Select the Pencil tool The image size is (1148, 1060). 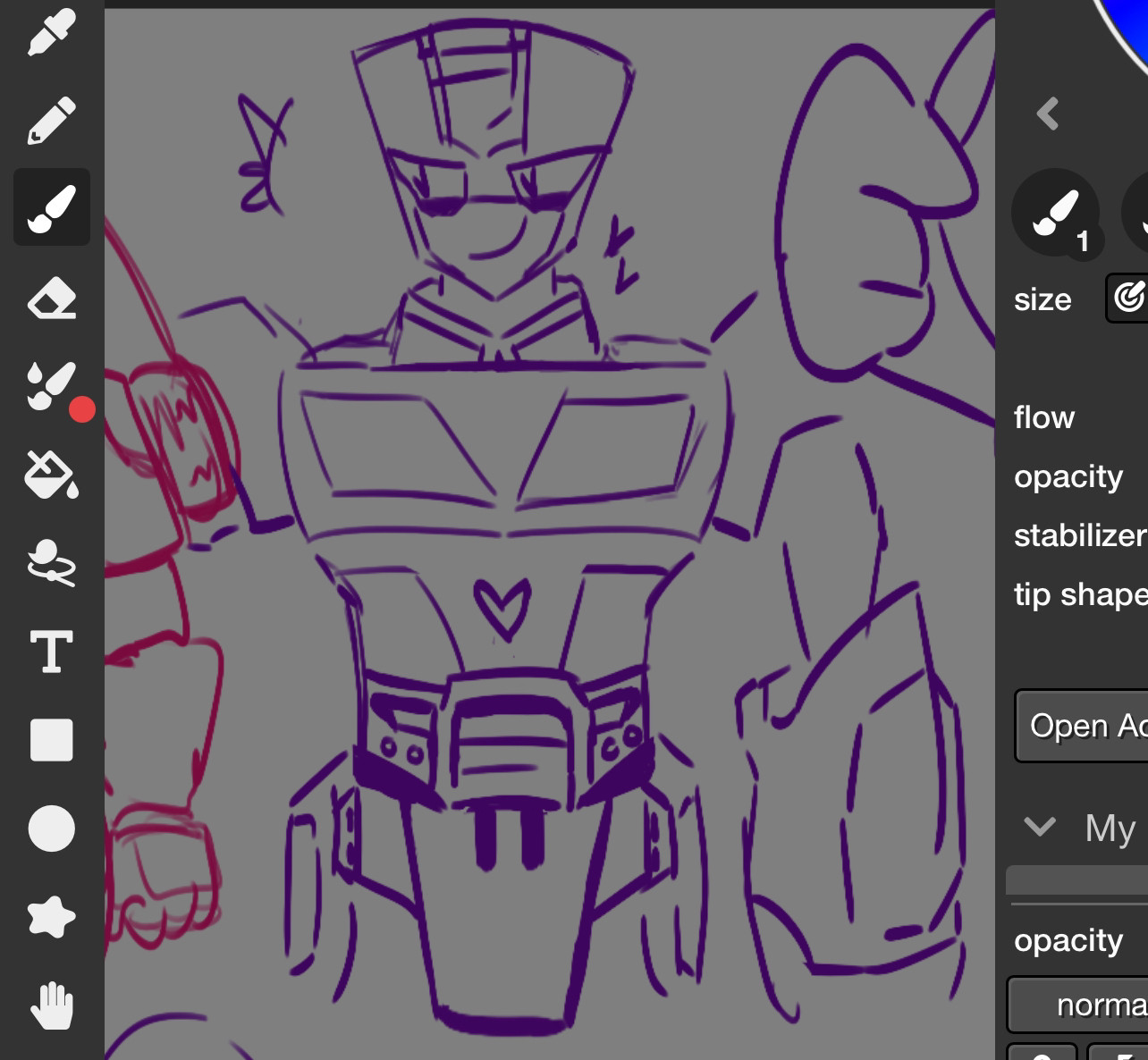point(52,120)
